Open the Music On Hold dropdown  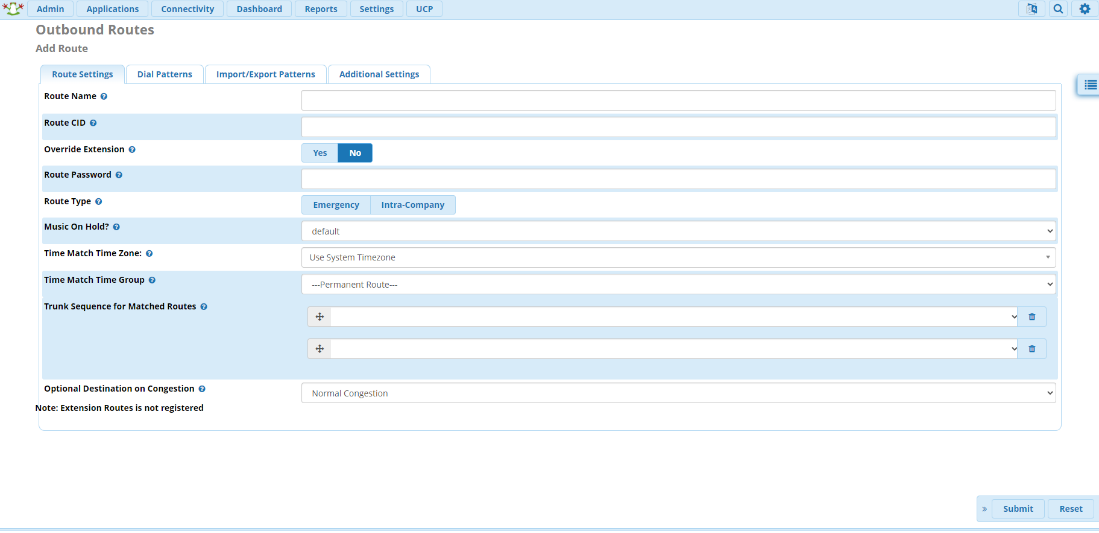tap(678, 231)
